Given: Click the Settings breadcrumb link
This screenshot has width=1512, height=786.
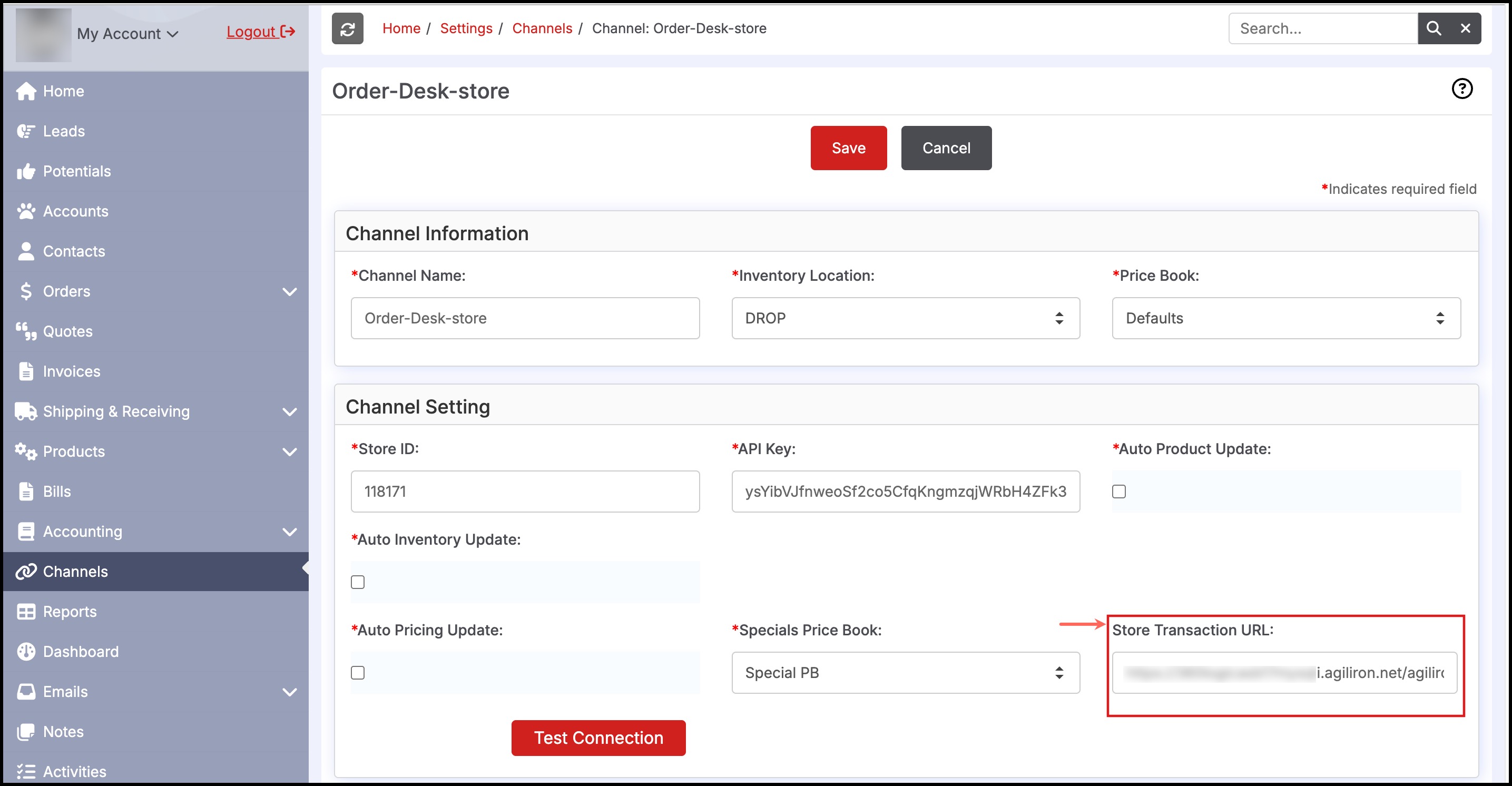Looking at the screenshot, I should [x=466, y=28].
